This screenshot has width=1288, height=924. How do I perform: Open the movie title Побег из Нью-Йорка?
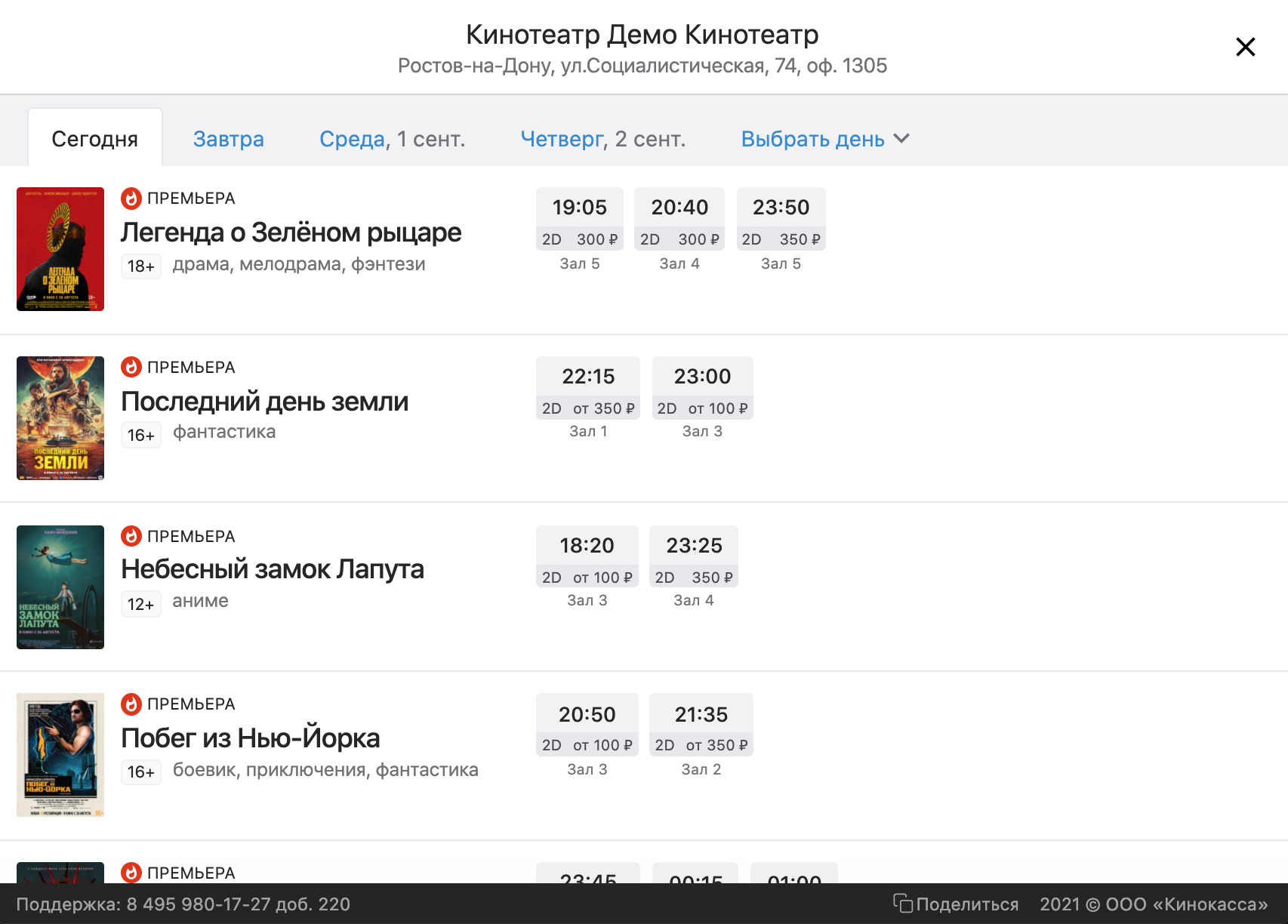(250, 738)
